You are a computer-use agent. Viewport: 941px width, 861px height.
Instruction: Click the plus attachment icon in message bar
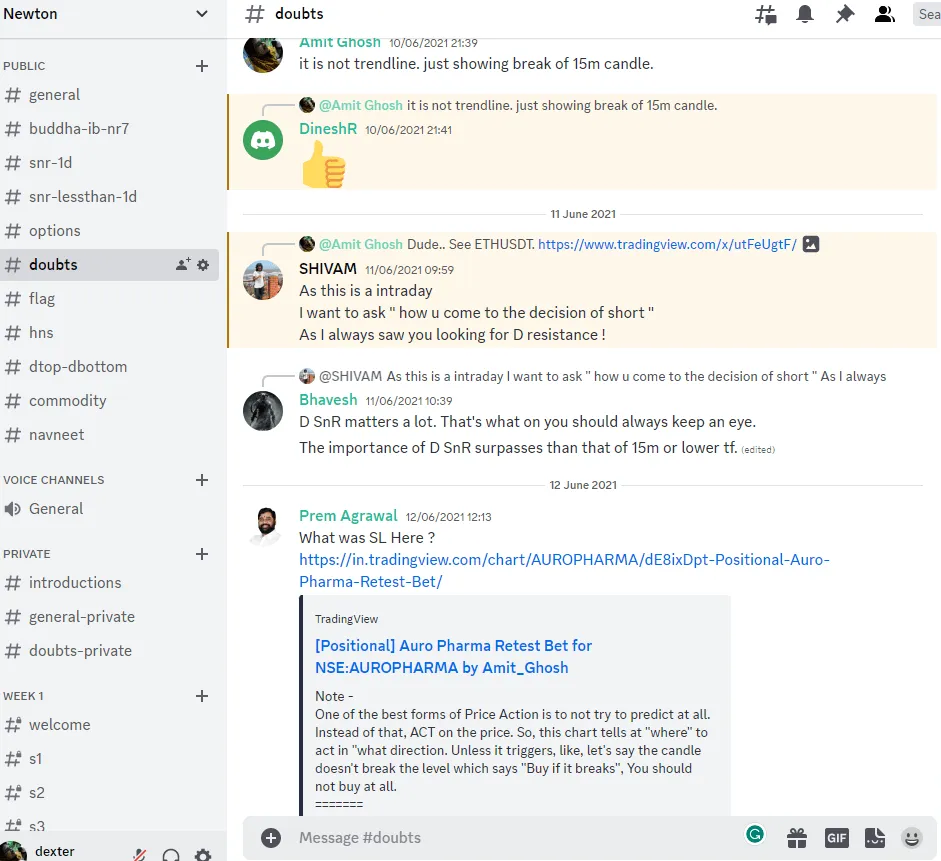point(271,837)
